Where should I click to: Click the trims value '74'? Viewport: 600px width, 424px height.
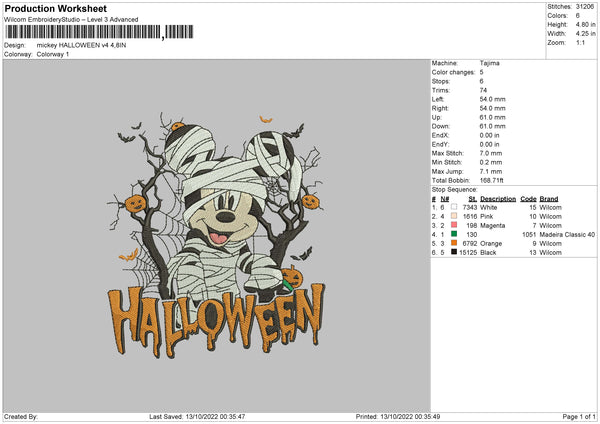point(483,90)
